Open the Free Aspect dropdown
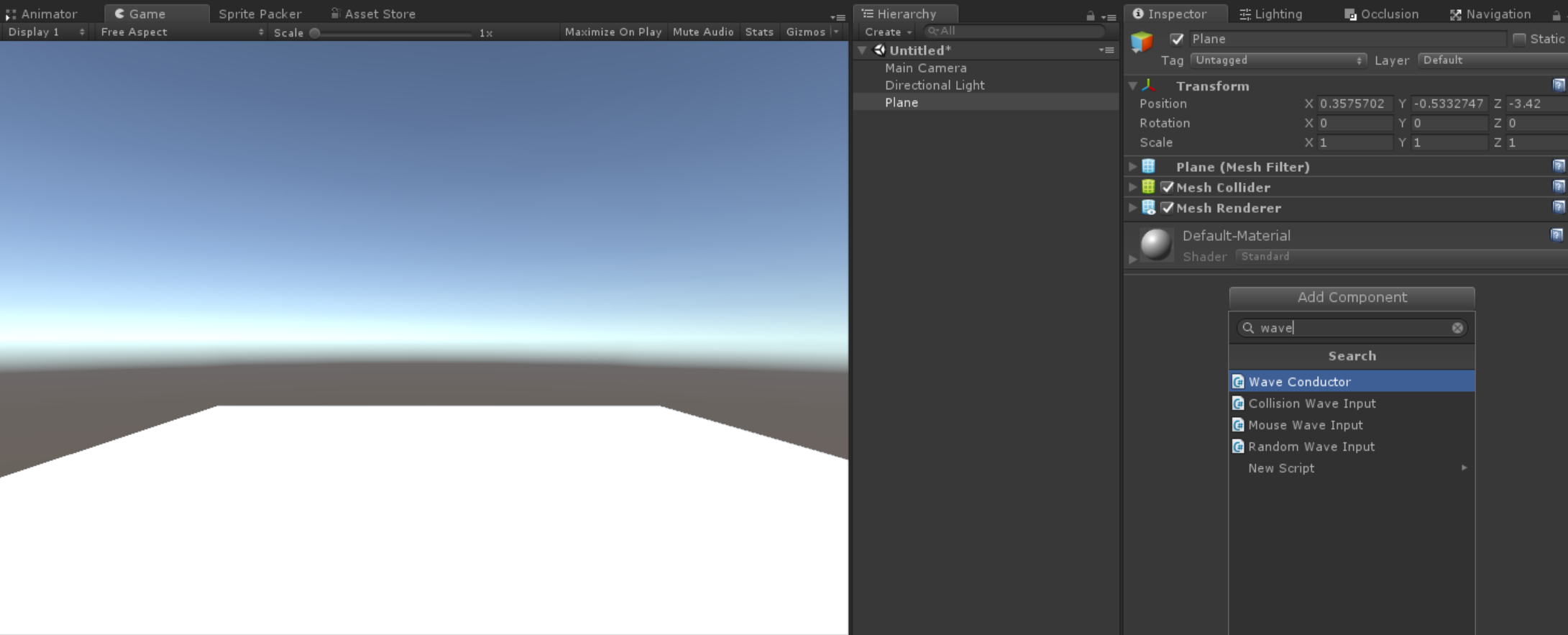The width and height of the screenshot is (1568, 635). 181,32
